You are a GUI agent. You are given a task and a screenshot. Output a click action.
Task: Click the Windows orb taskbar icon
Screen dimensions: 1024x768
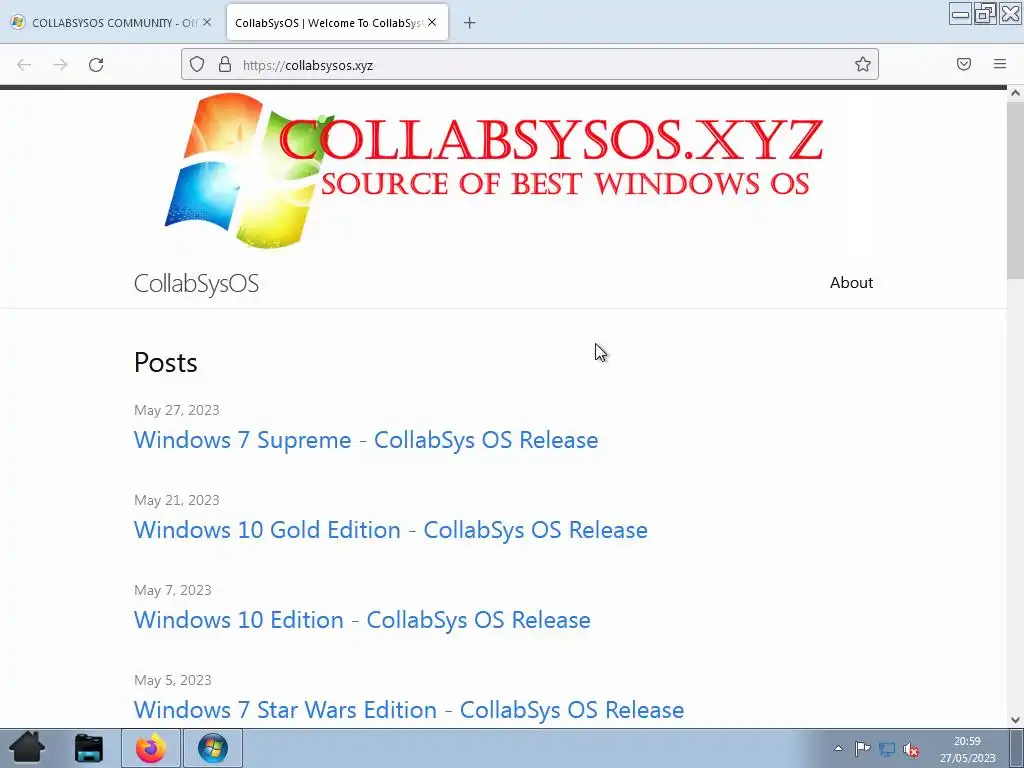tap(213, 748)
